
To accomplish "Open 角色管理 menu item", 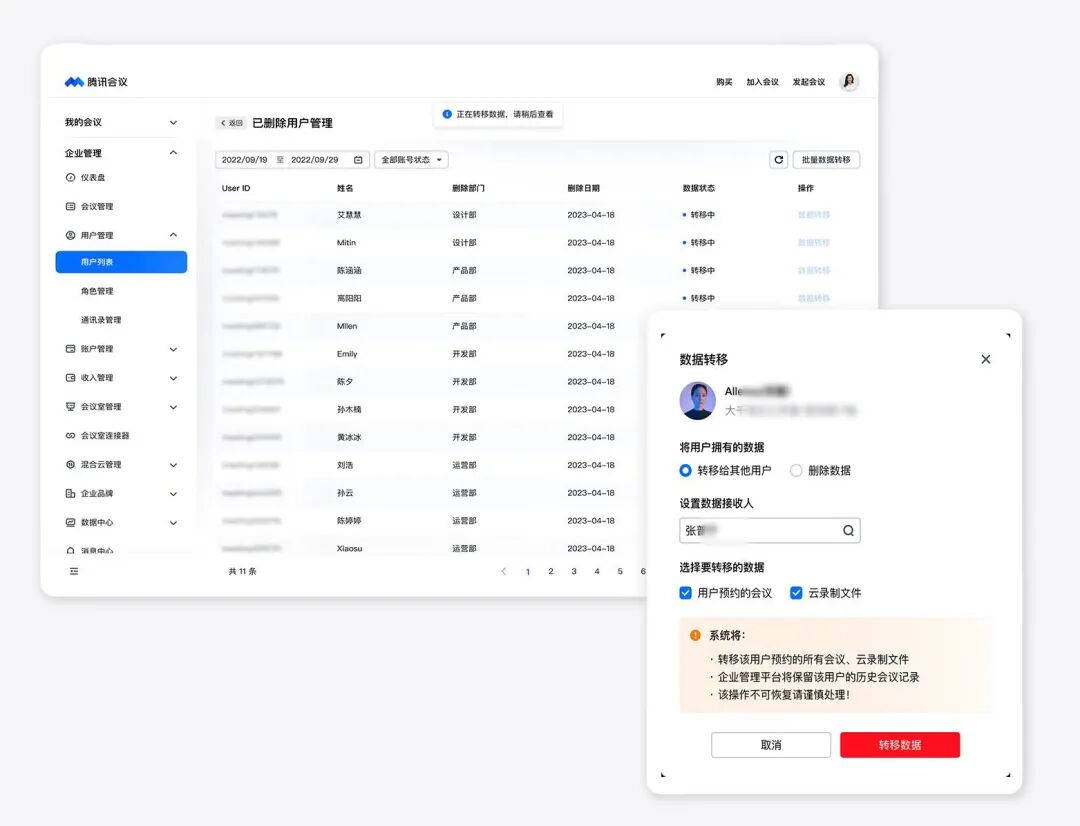I will [97, 291].
